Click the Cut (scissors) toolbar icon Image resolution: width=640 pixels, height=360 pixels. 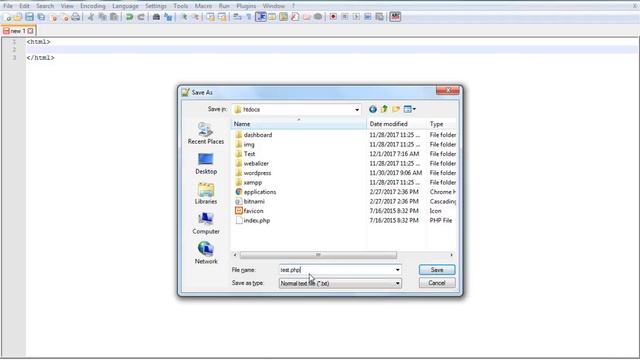91,17
